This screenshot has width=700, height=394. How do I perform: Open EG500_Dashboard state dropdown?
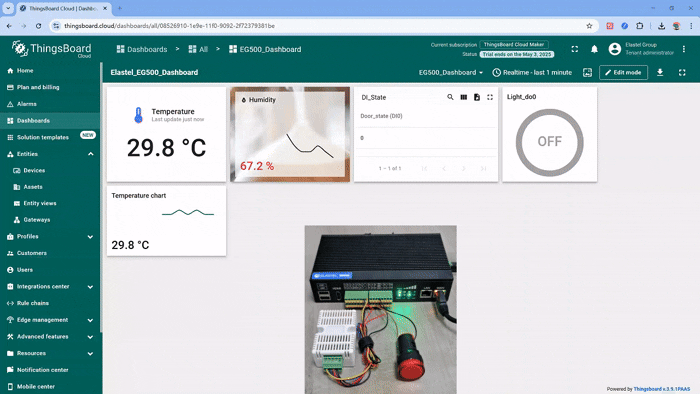tap(451, 72)
